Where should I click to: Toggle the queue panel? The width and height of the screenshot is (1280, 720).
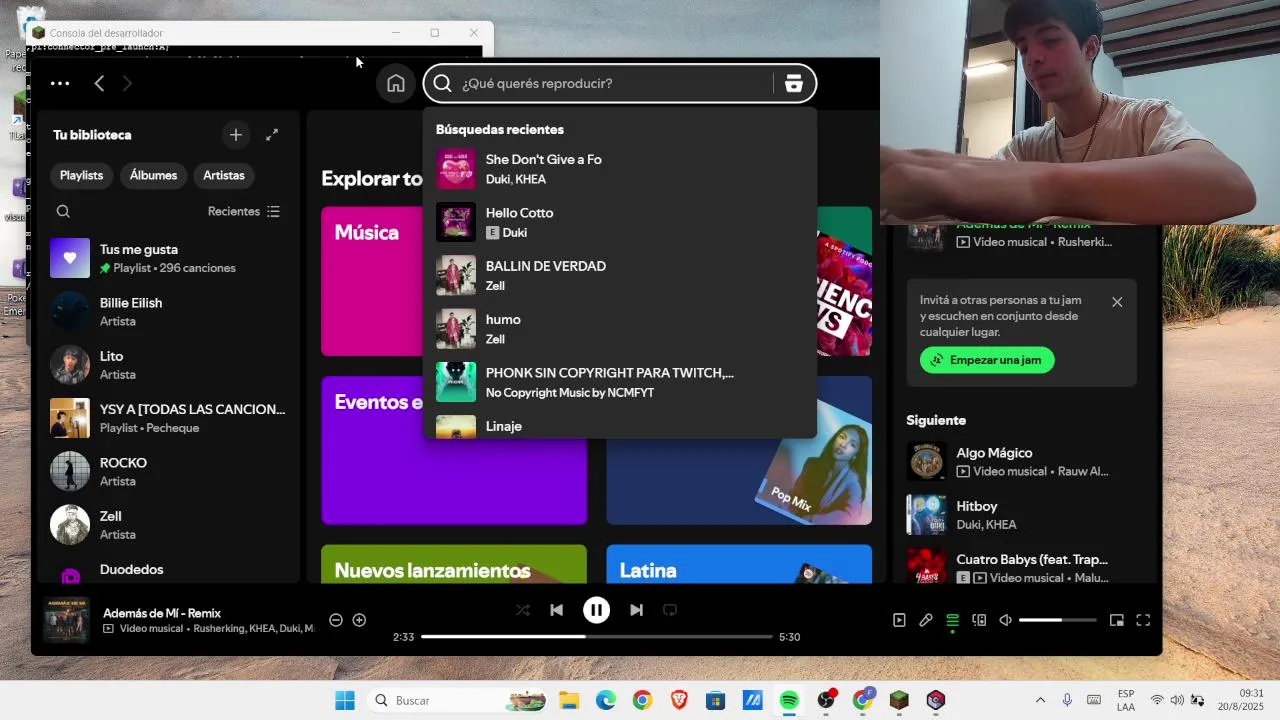click(952, 620)
